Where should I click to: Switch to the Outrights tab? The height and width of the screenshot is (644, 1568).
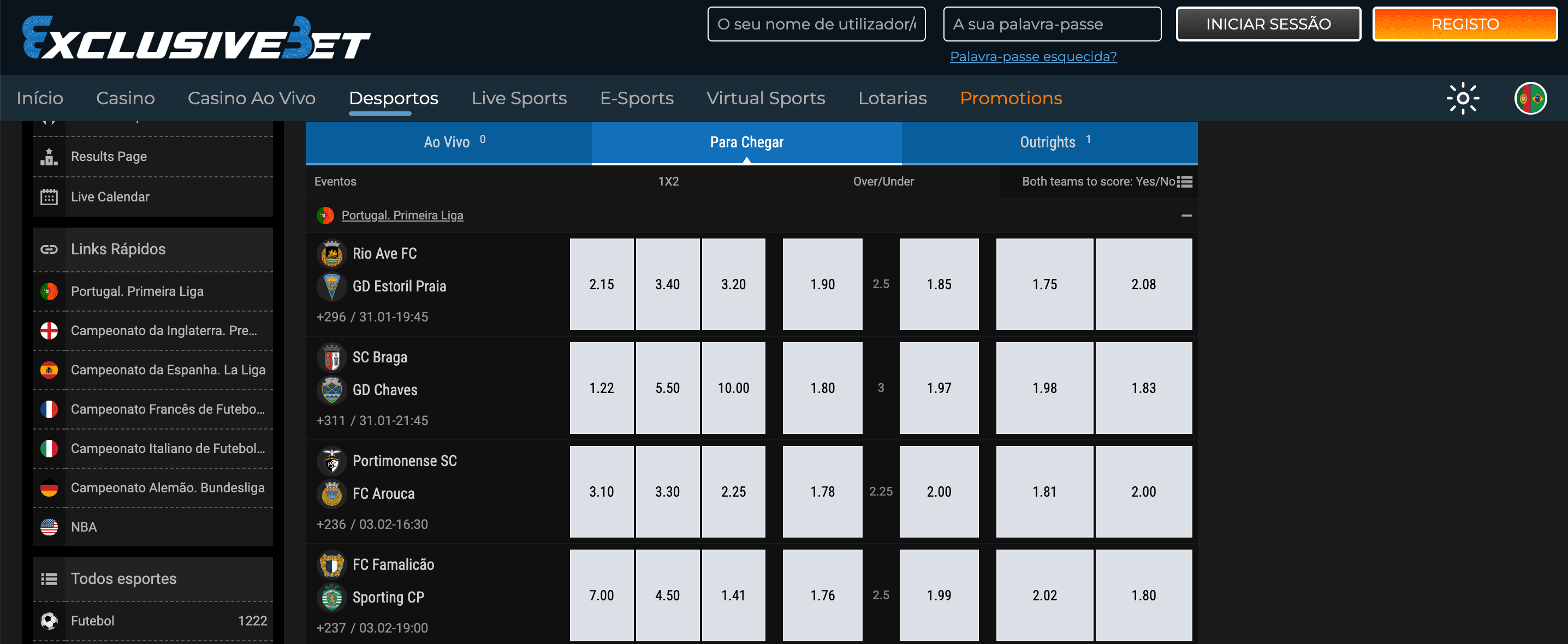click(x=1049, y=142)
